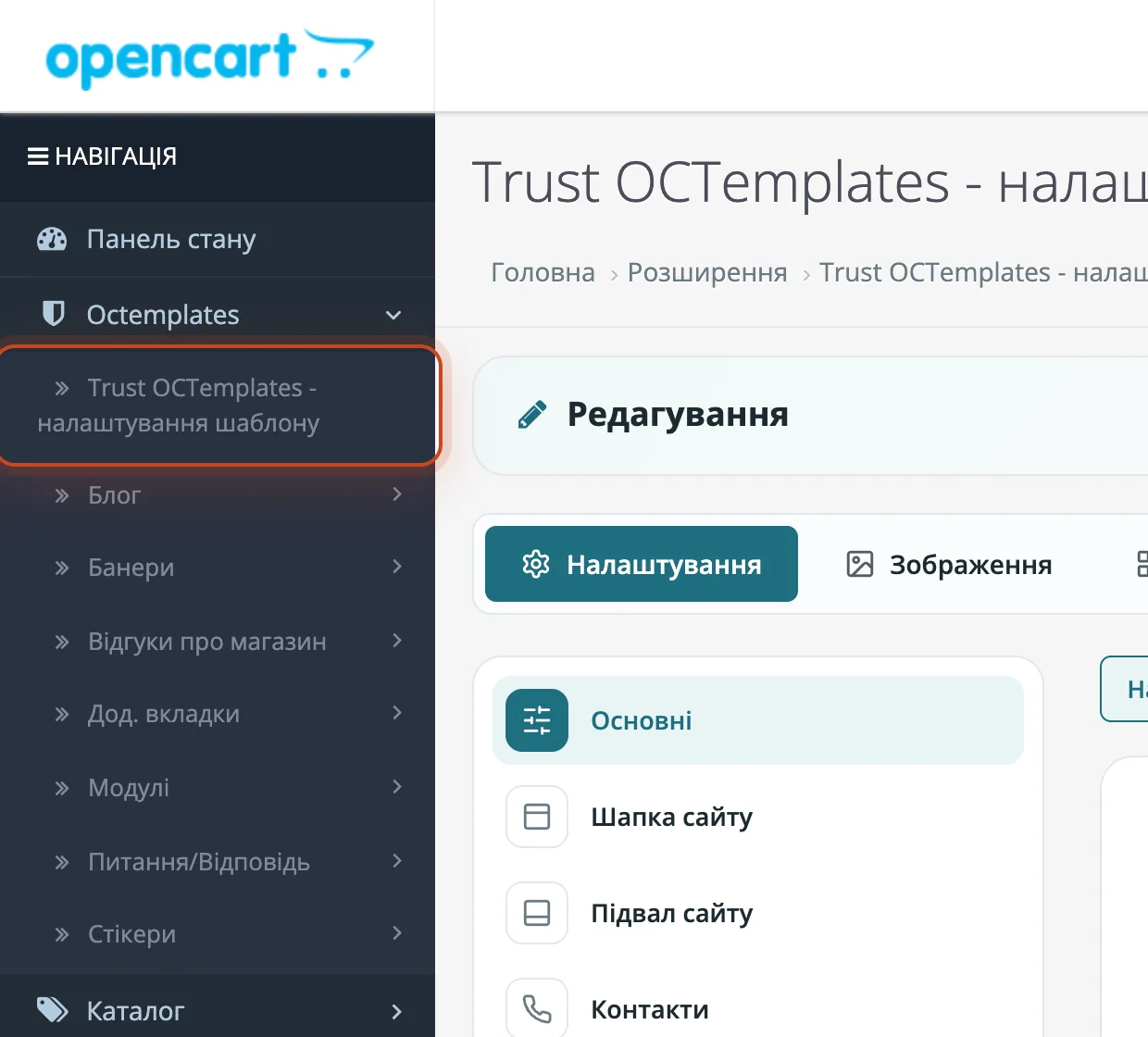Select the Налаштування tab
Screen dimensions: 1148x1037
click(642, 564)
